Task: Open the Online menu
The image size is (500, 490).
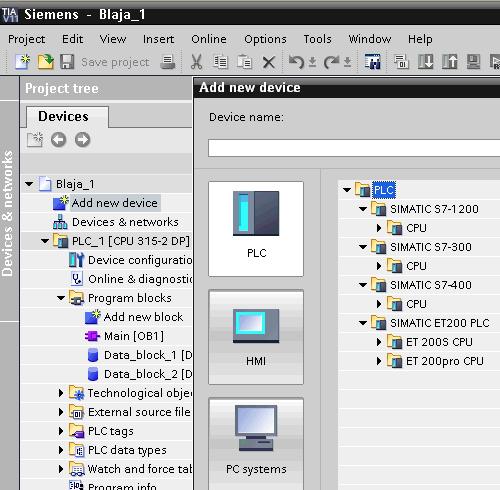Action: [209, 39]
